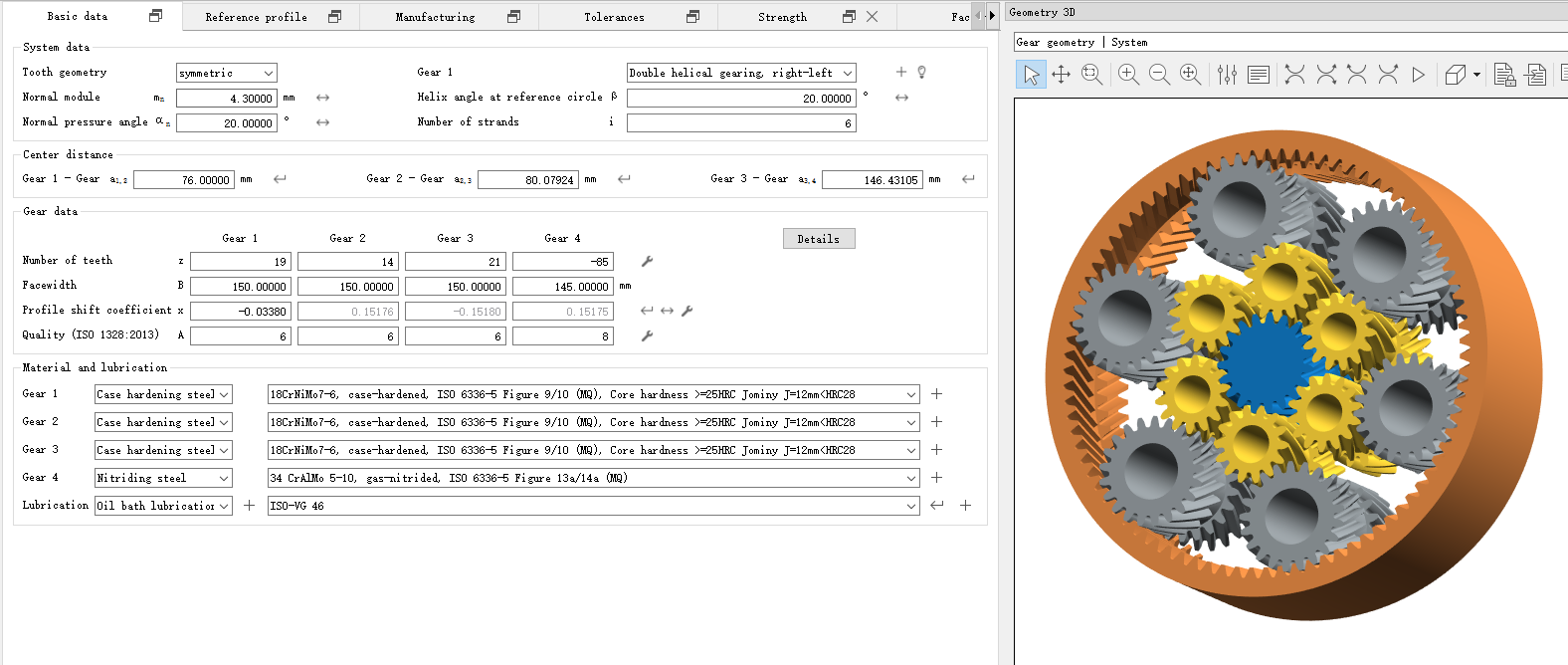This screenshot has height=665, width=1568.
Task: Open the Tooth geometry symmetric dropdown
Action: tap(227, 73)
